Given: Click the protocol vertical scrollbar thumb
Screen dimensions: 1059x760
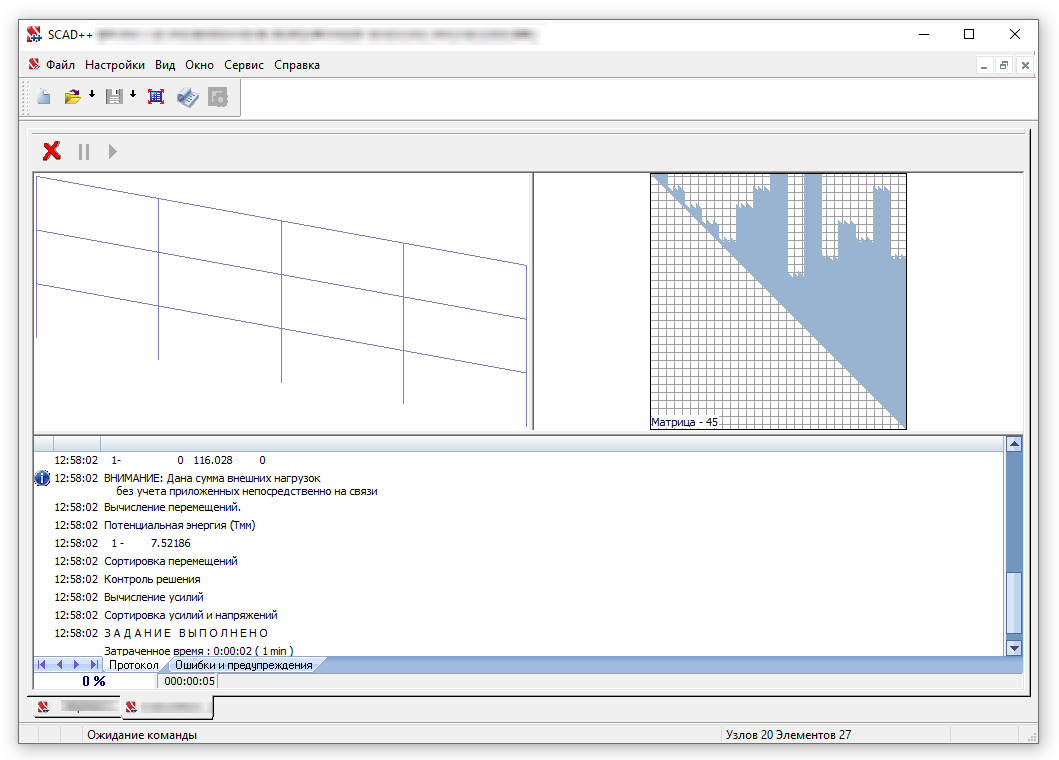Looking at the screenshot, I should pyautogui.click(x=1014, y=603).
